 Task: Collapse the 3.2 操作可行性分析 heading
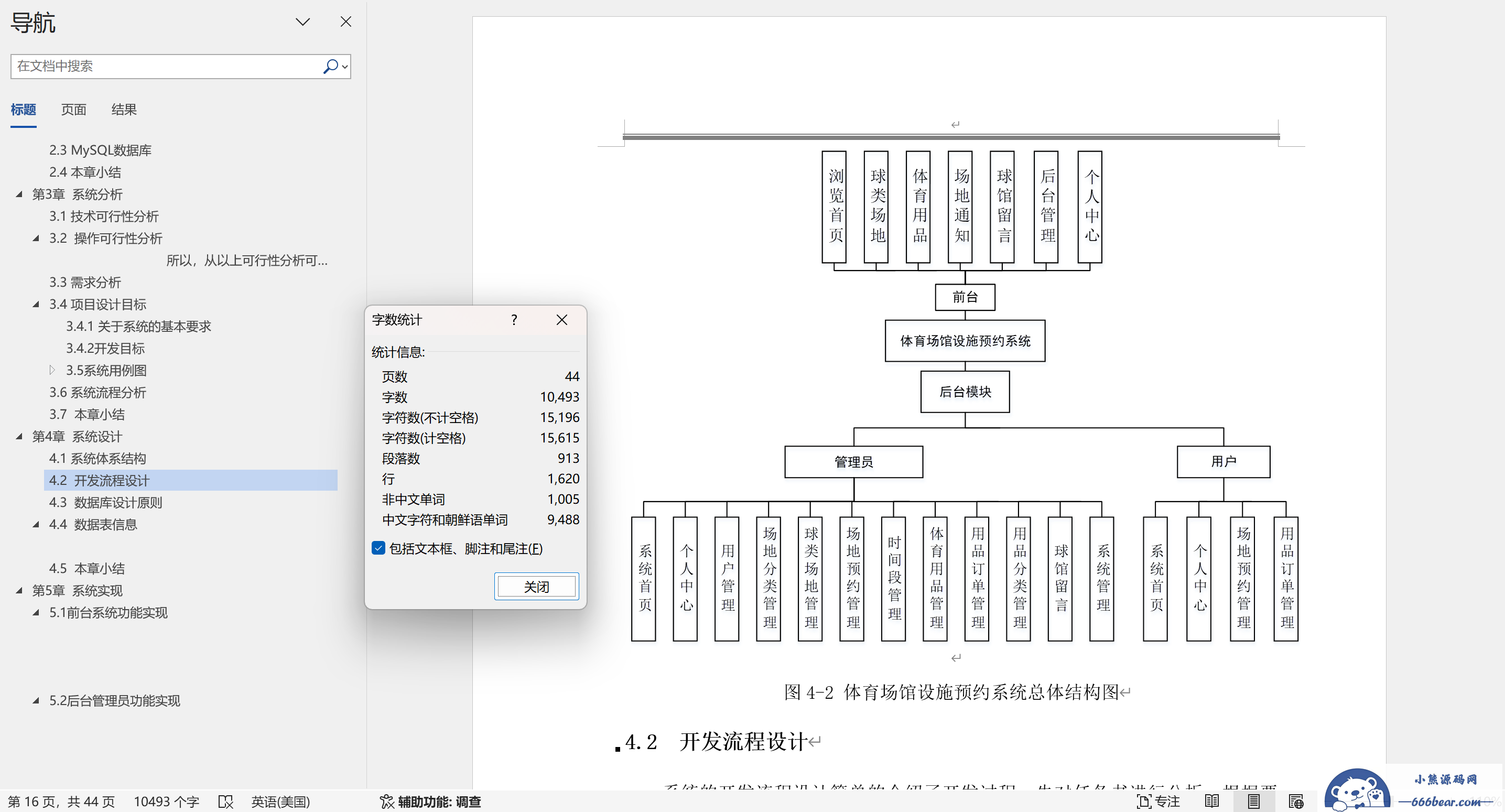pos(36,239)
